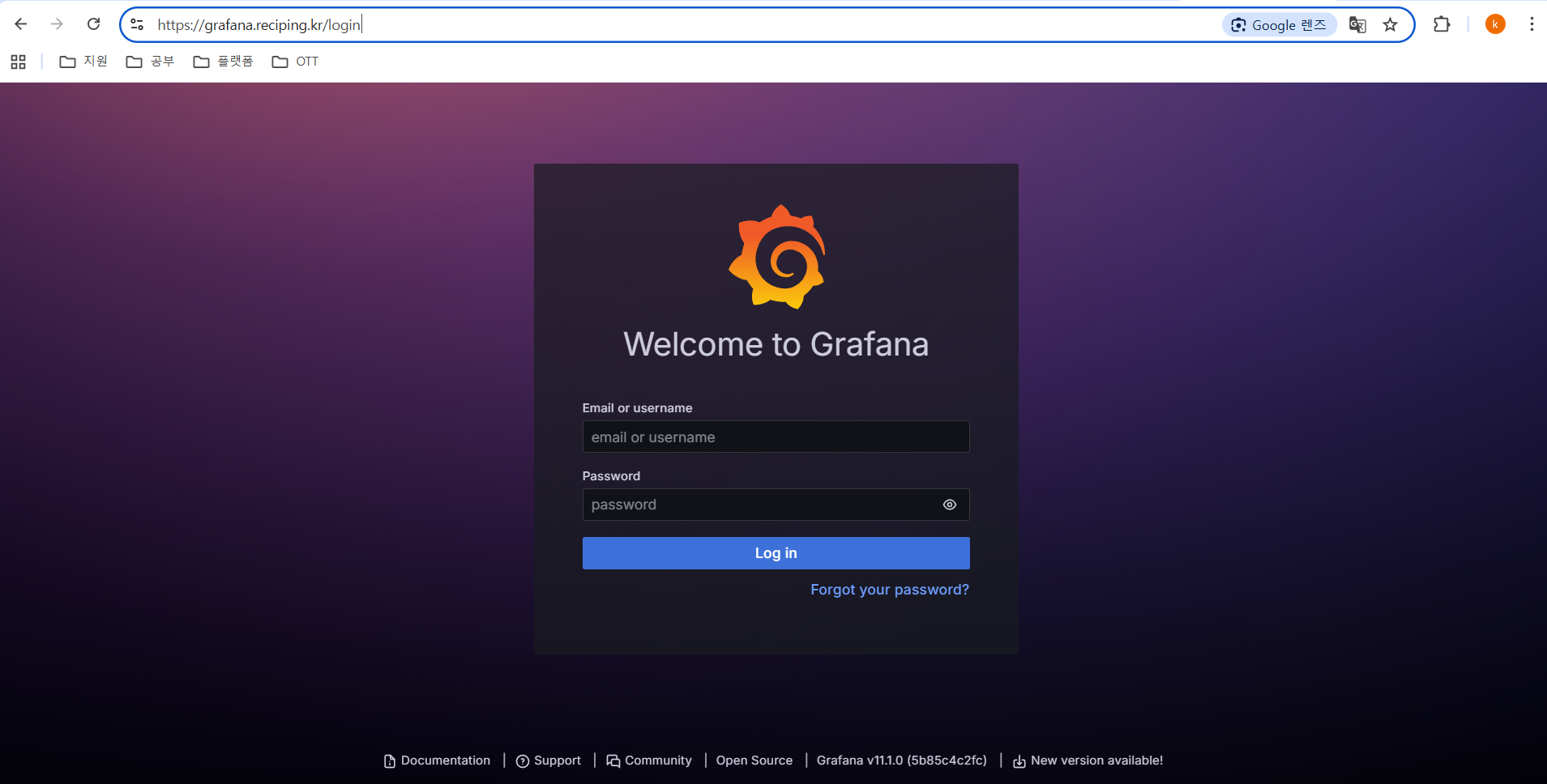Viewport: 1547px width, 784px height.
Task: Click the Email or username label
Action: click(637, 408)
